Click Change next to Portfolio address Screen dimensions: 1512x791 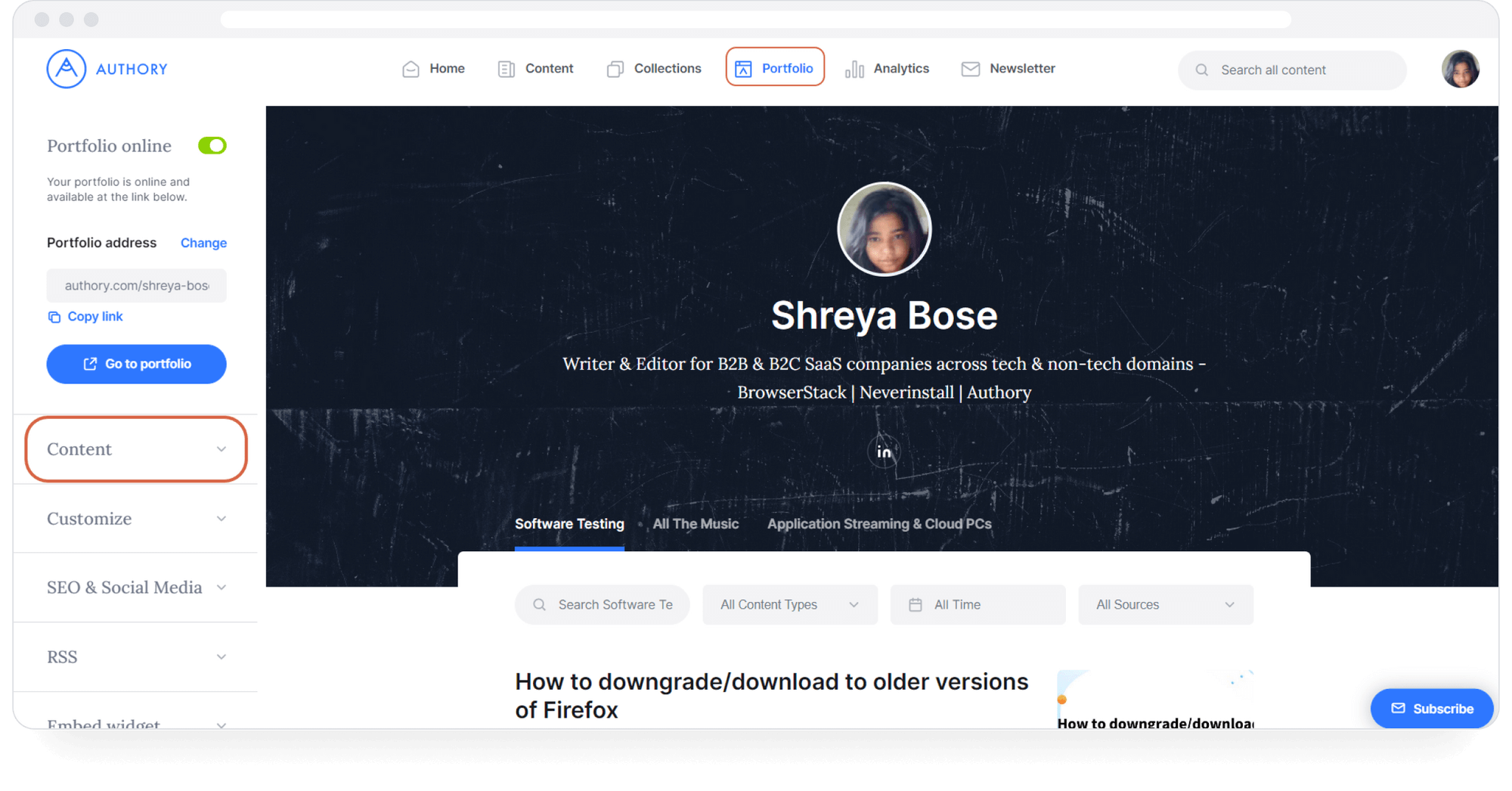click(203, 243)
